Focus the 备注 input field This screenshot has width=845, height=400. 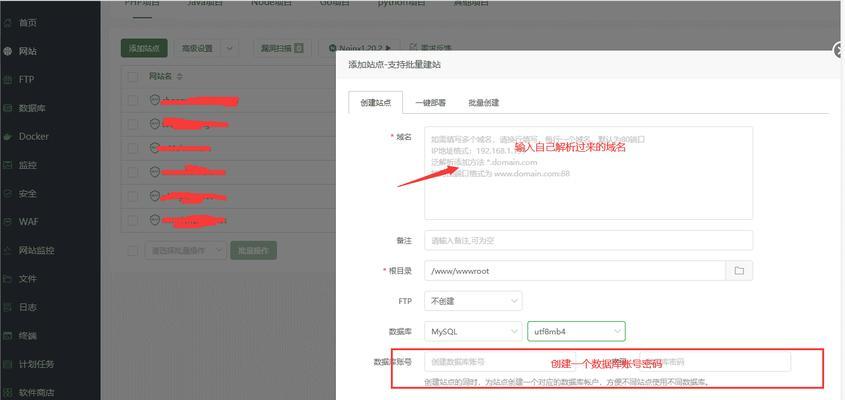pos(588,240)
